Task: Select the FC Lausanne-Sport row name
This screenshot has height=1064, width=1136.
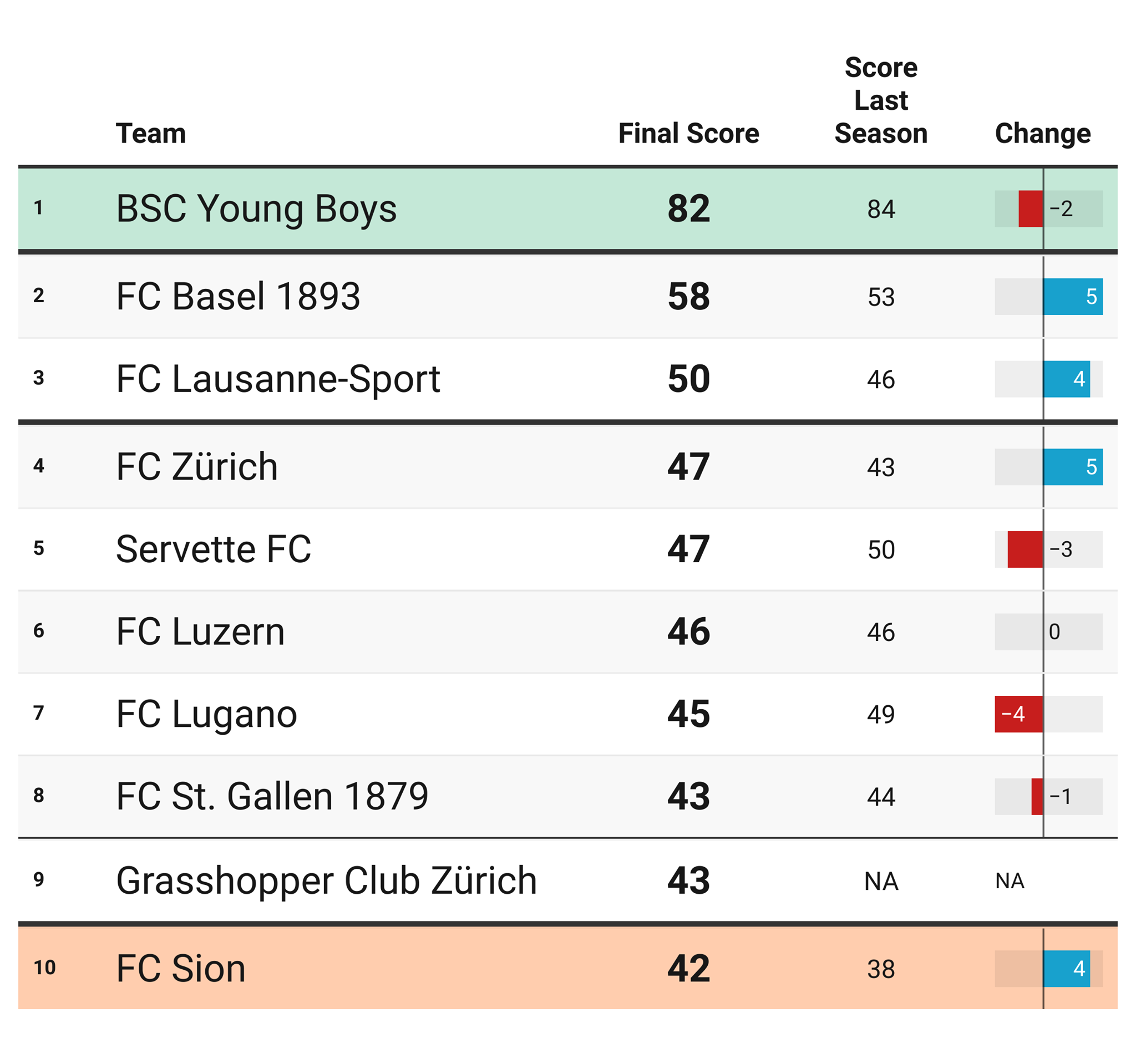Action: (278, 379)
